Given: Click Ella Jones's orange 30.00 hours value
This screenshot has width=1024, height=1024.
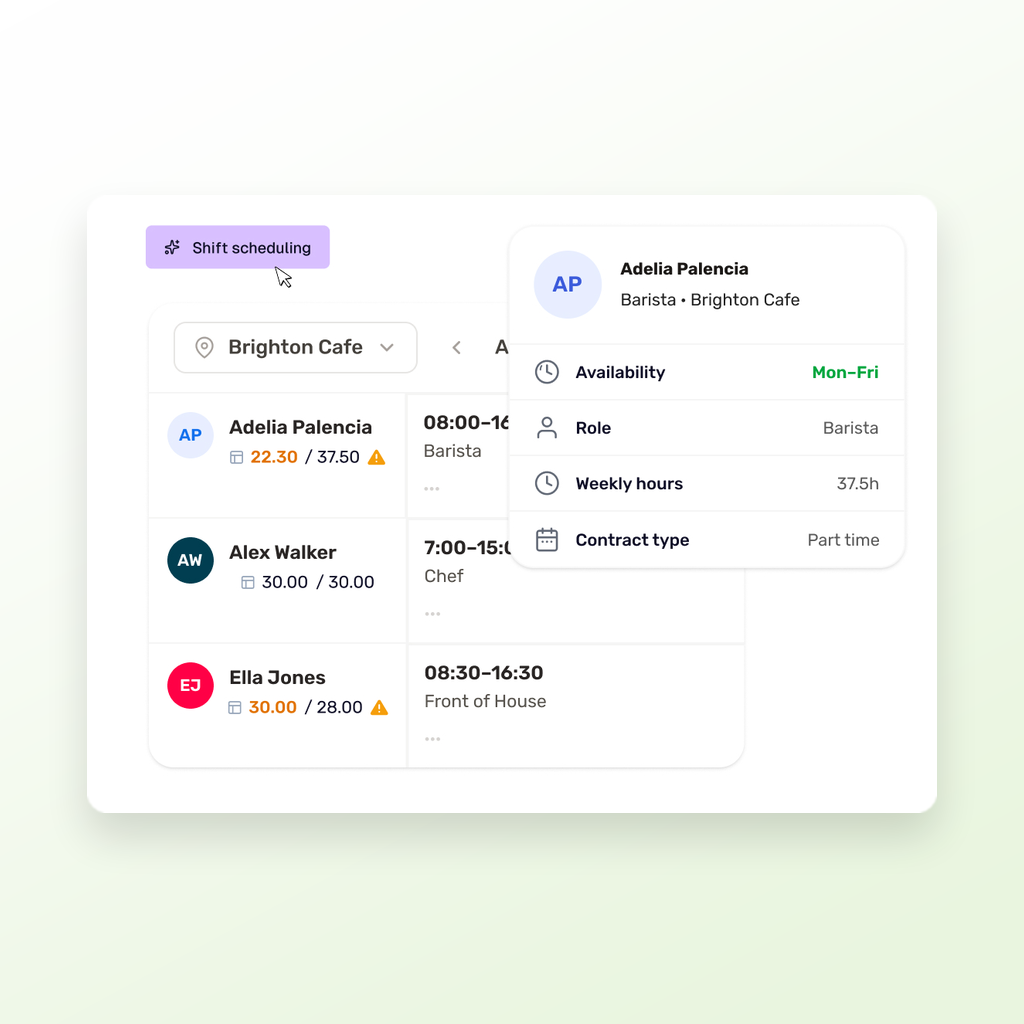Looking at the screenshot, I should pyautogui.click(x=272, y=707).
